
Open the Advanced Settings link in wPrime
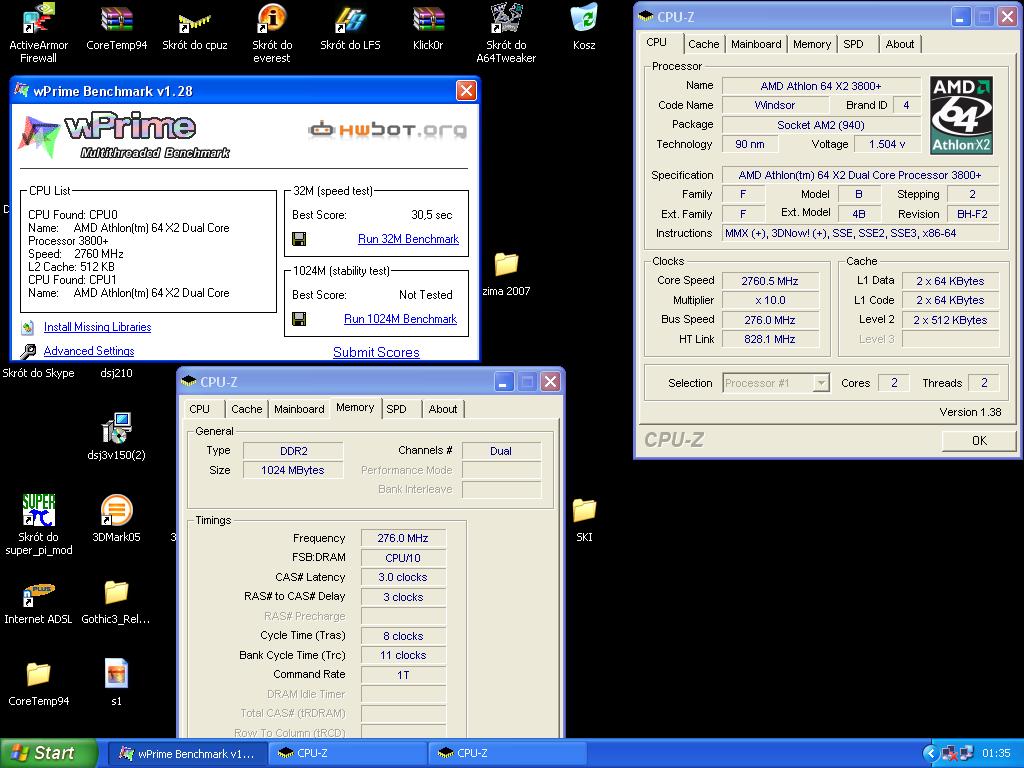pos(89,351)
